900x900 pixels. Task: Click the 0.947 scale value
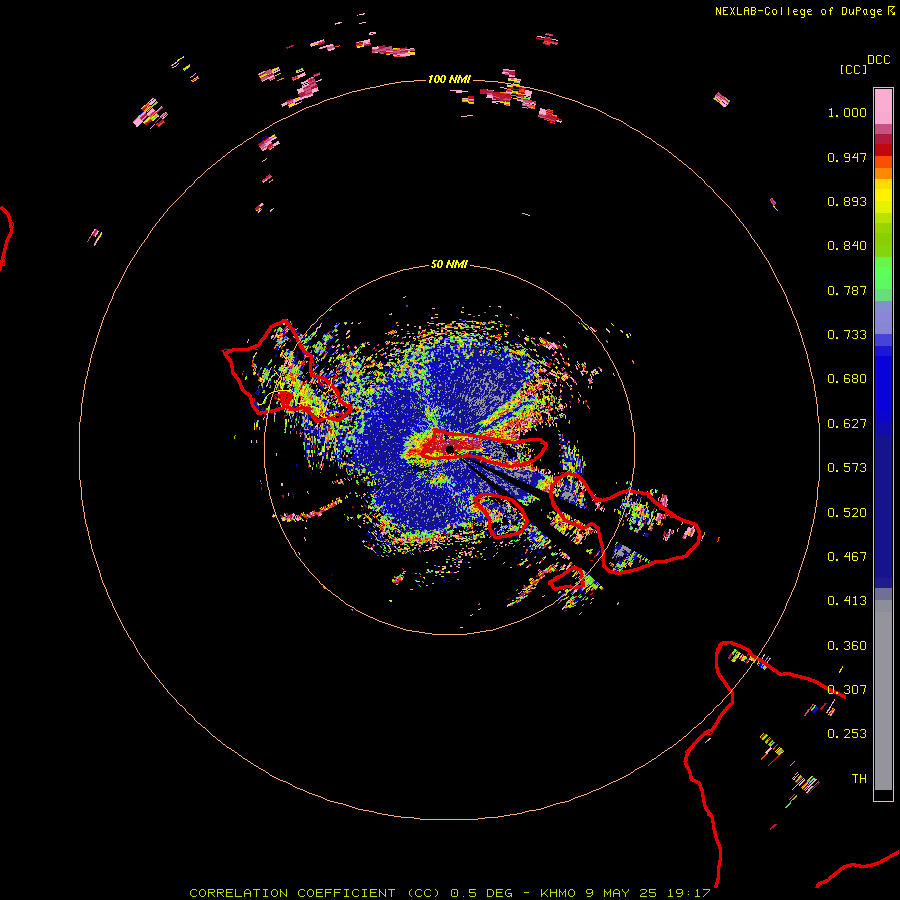tap(847, 157)
